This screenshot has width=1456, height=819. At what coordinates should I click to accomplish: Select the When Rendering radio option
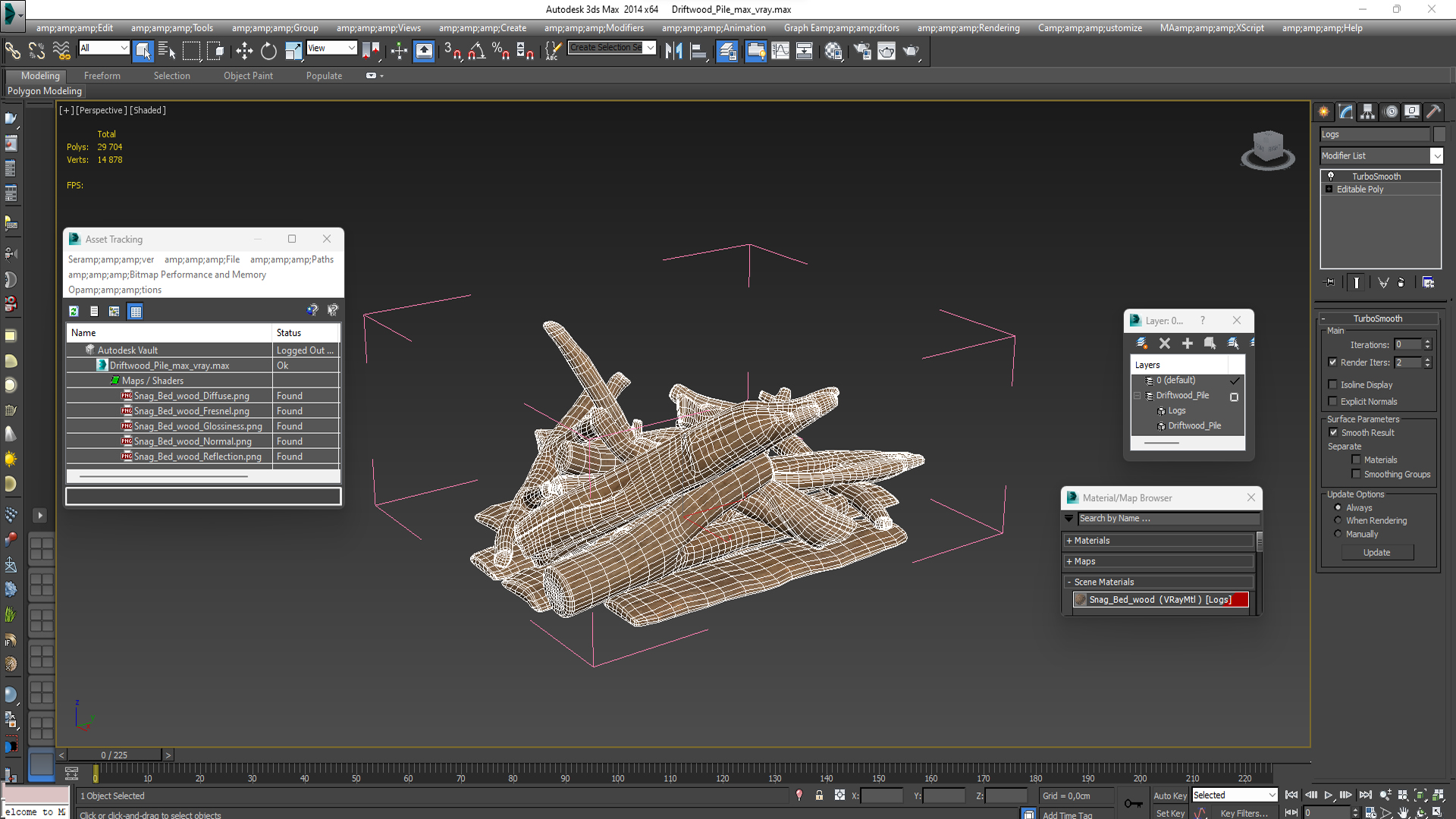[1338, 520]
